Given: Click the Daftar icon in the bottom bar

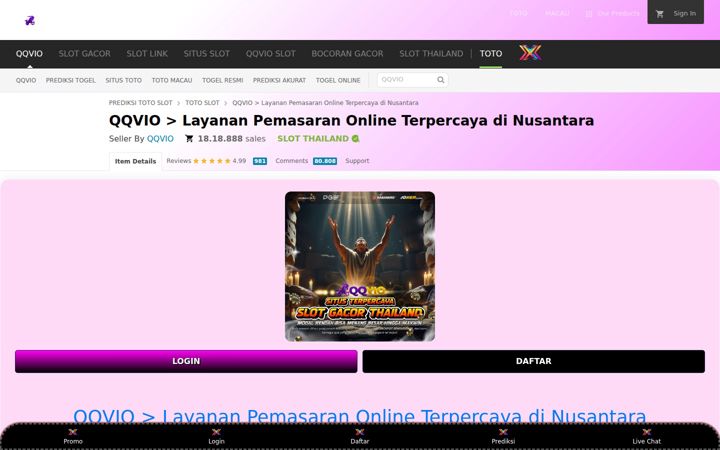Looking at the screenshot, I should (x=360, y=432).
